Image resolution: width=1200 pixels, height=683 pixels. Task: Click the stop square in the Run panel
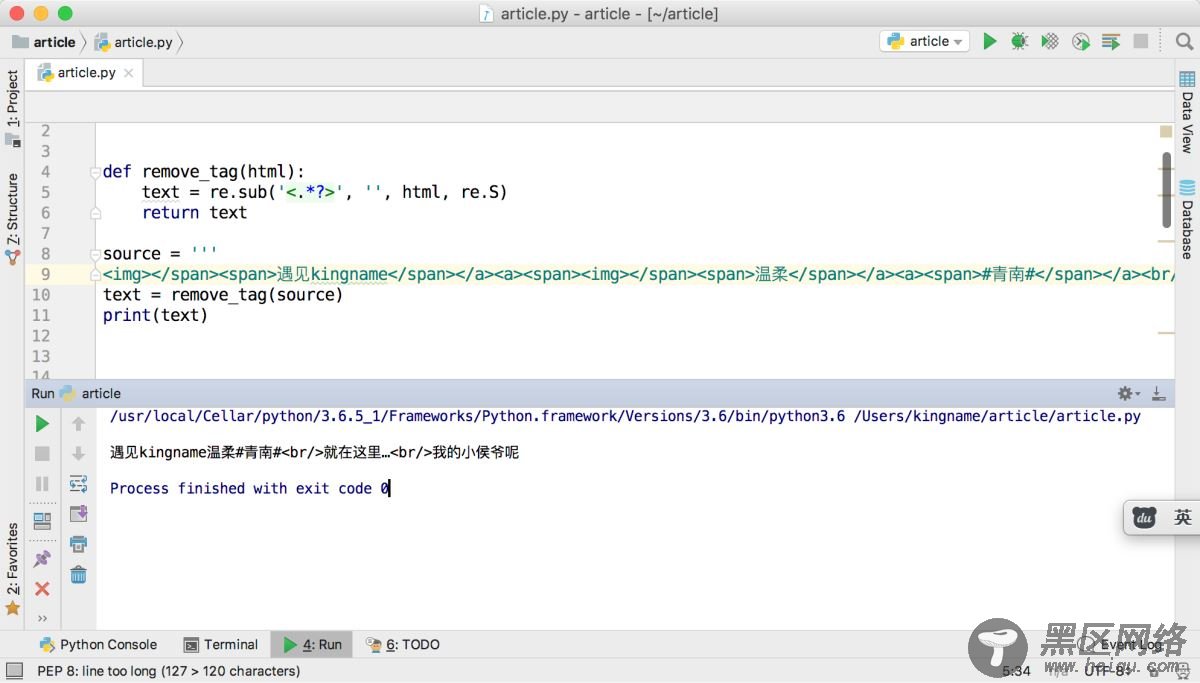42,454
